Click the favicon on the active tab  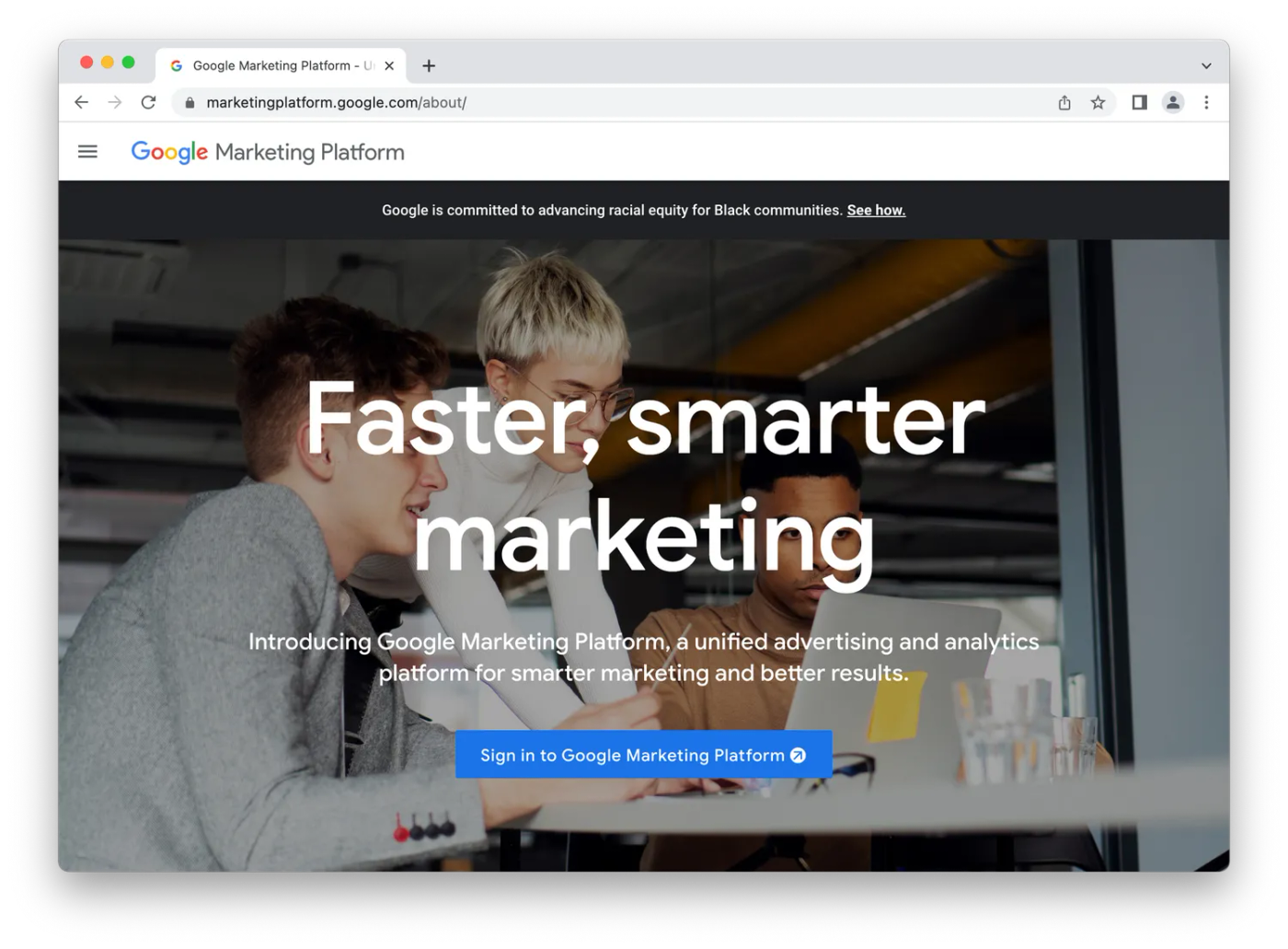pos(176,64)
